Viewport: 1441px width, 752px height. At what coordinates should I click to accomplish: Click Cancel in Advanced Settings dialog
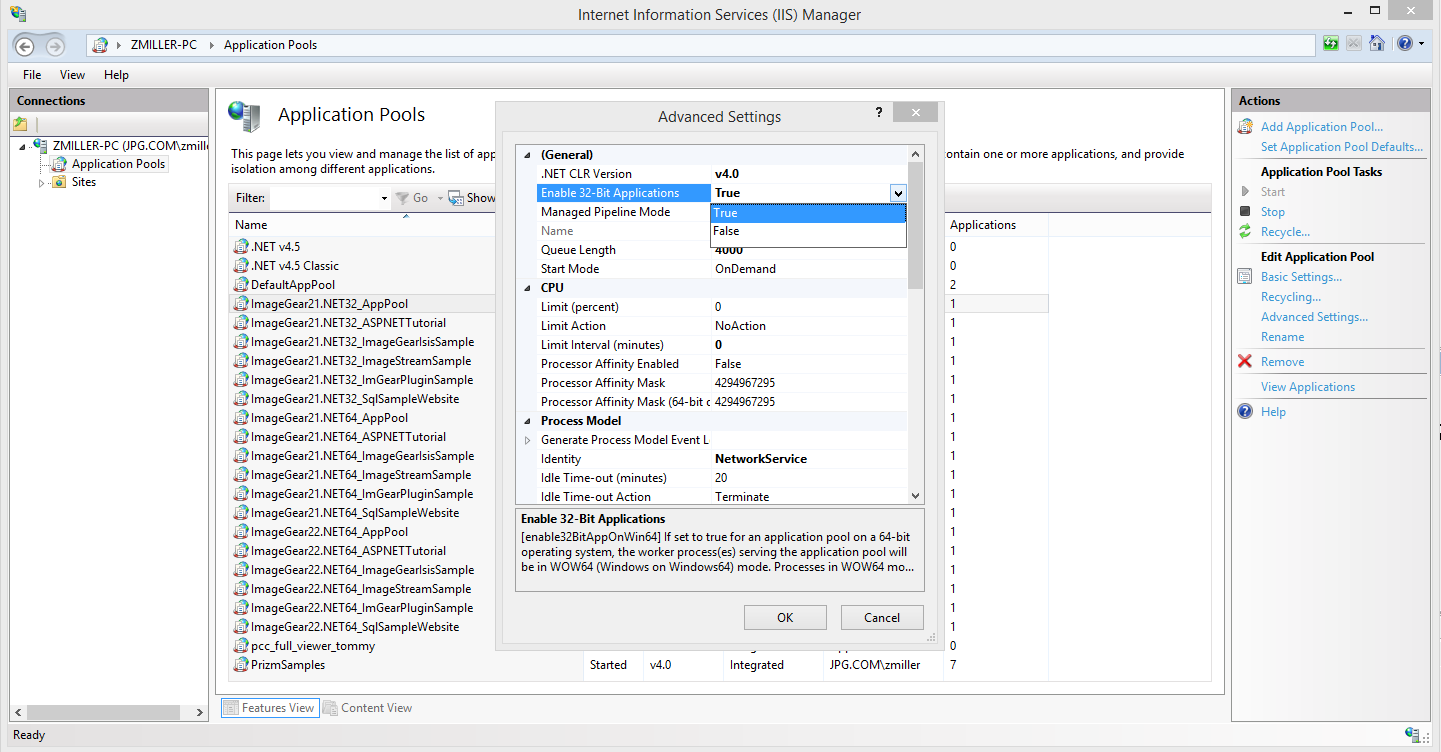(881, 617)
